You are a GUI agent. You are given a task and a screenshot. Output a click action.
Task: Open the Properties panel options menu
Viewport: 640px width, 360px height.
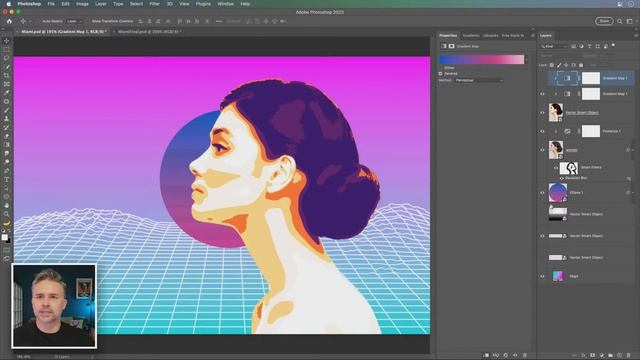532,36
